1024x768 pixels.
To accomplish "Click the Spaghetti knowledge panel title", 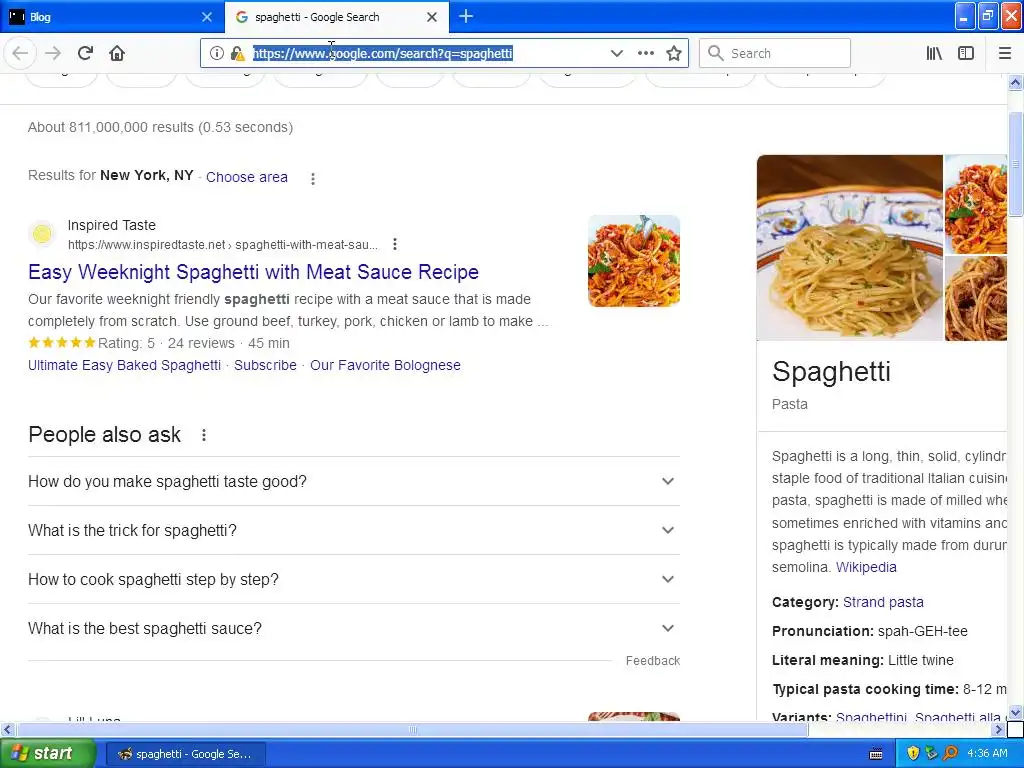I will pos(831,372).
